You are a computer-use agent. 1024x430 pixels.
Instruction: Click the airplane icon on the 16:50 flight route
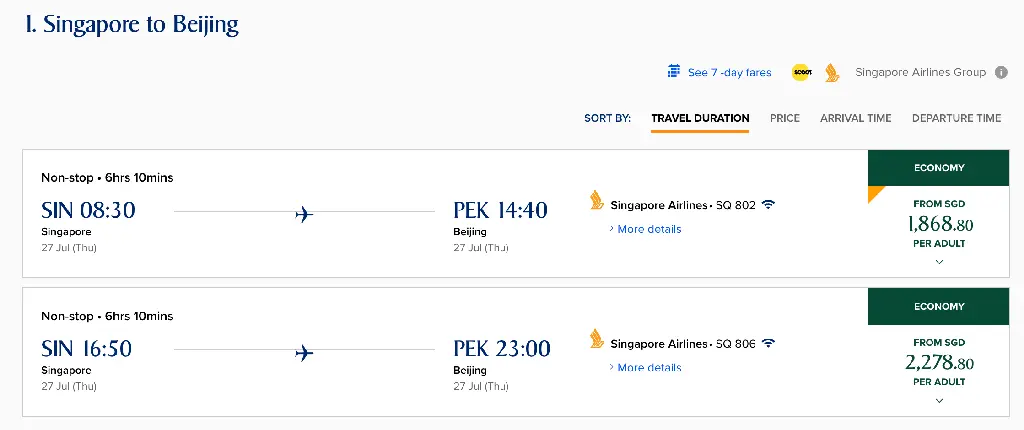[304, 353]
